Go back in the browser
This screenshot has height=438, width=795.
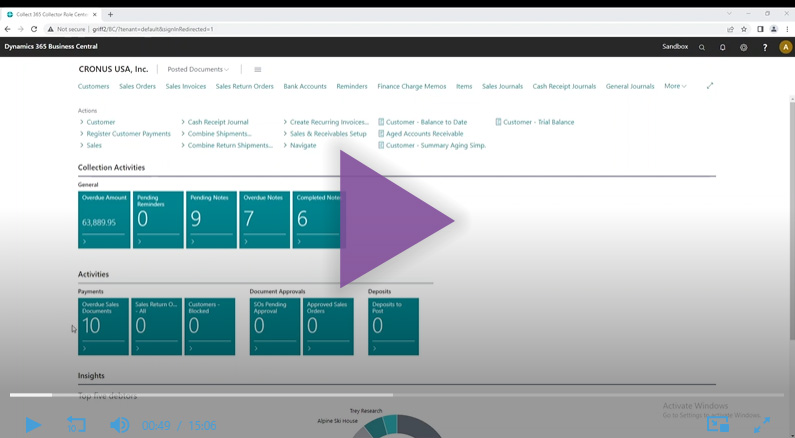[x=8, y=29]
